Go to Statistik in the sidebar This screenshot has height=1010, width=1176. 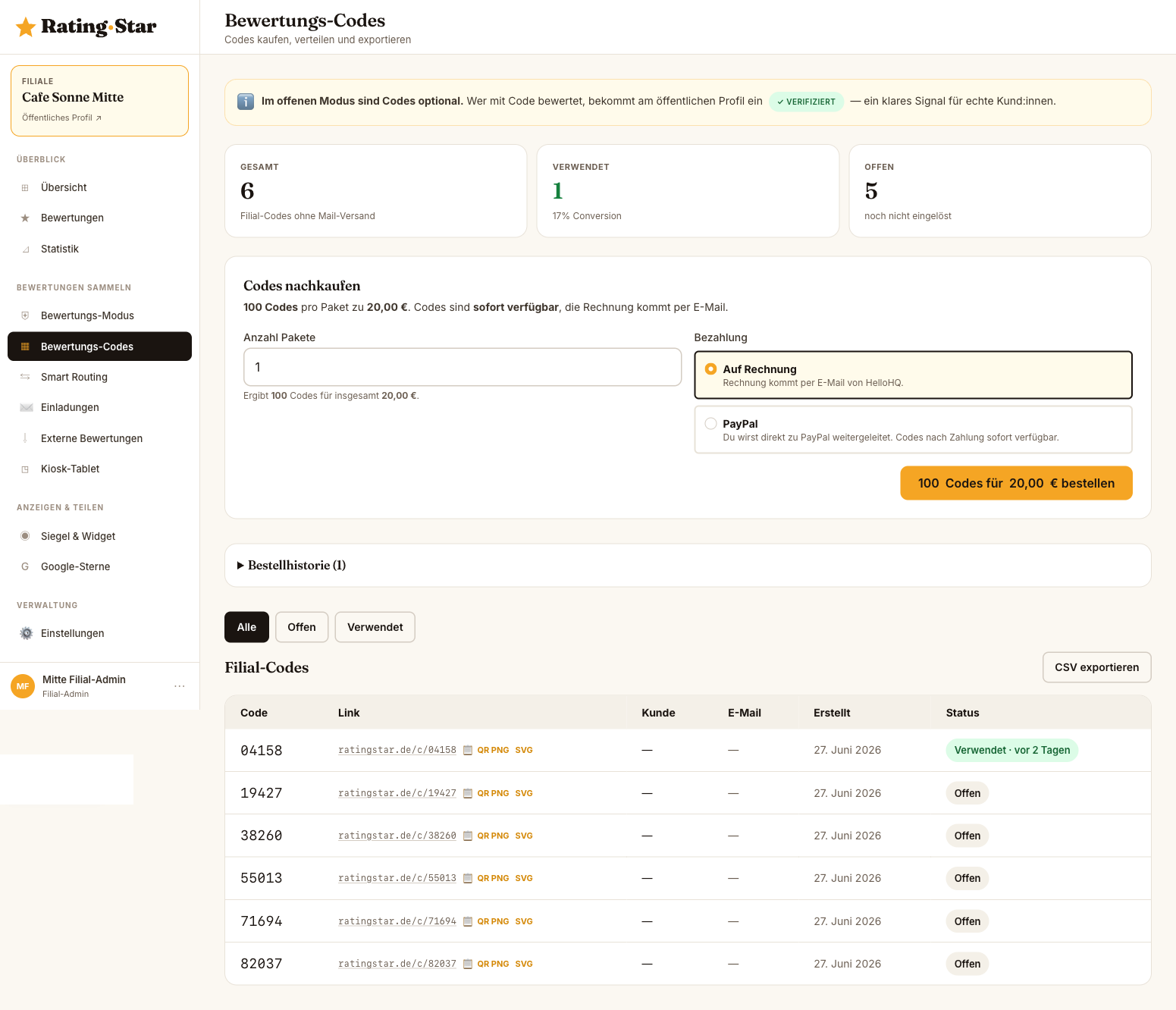point(99,249)
